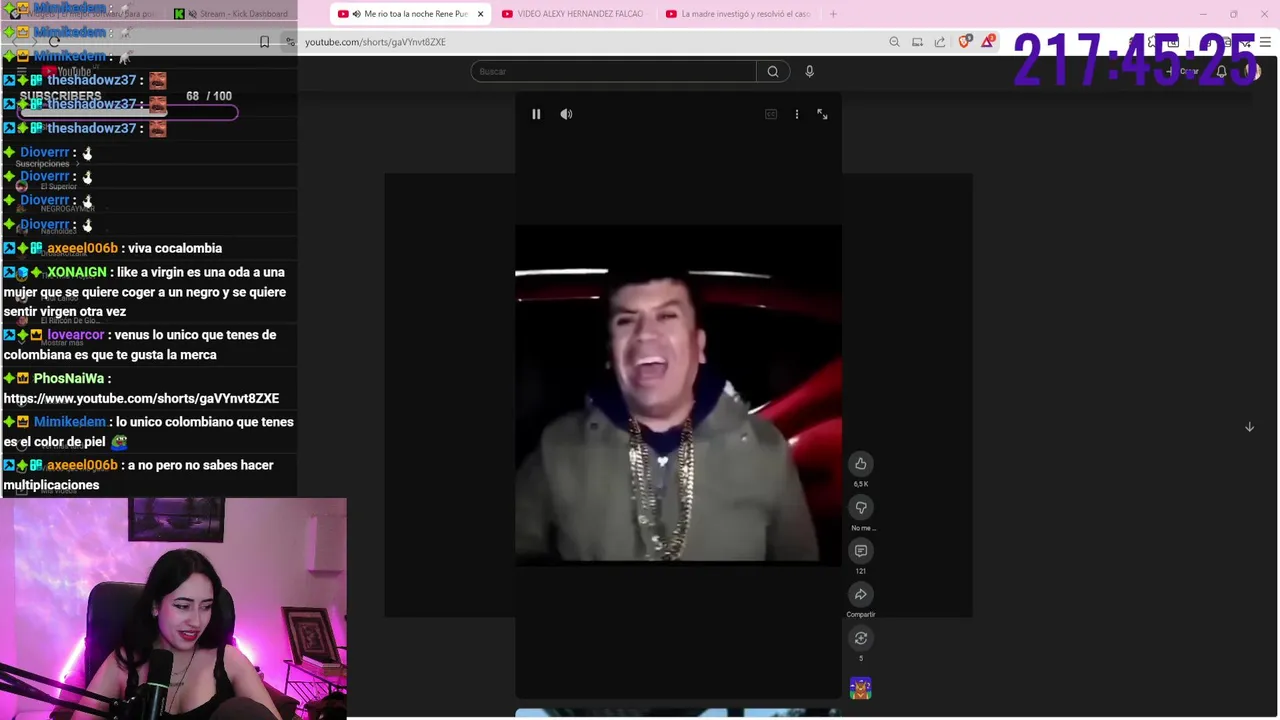This screenshot has height=720, width=1280.
Task: Share this page from the address bar
Action: [x=940, y=42]
